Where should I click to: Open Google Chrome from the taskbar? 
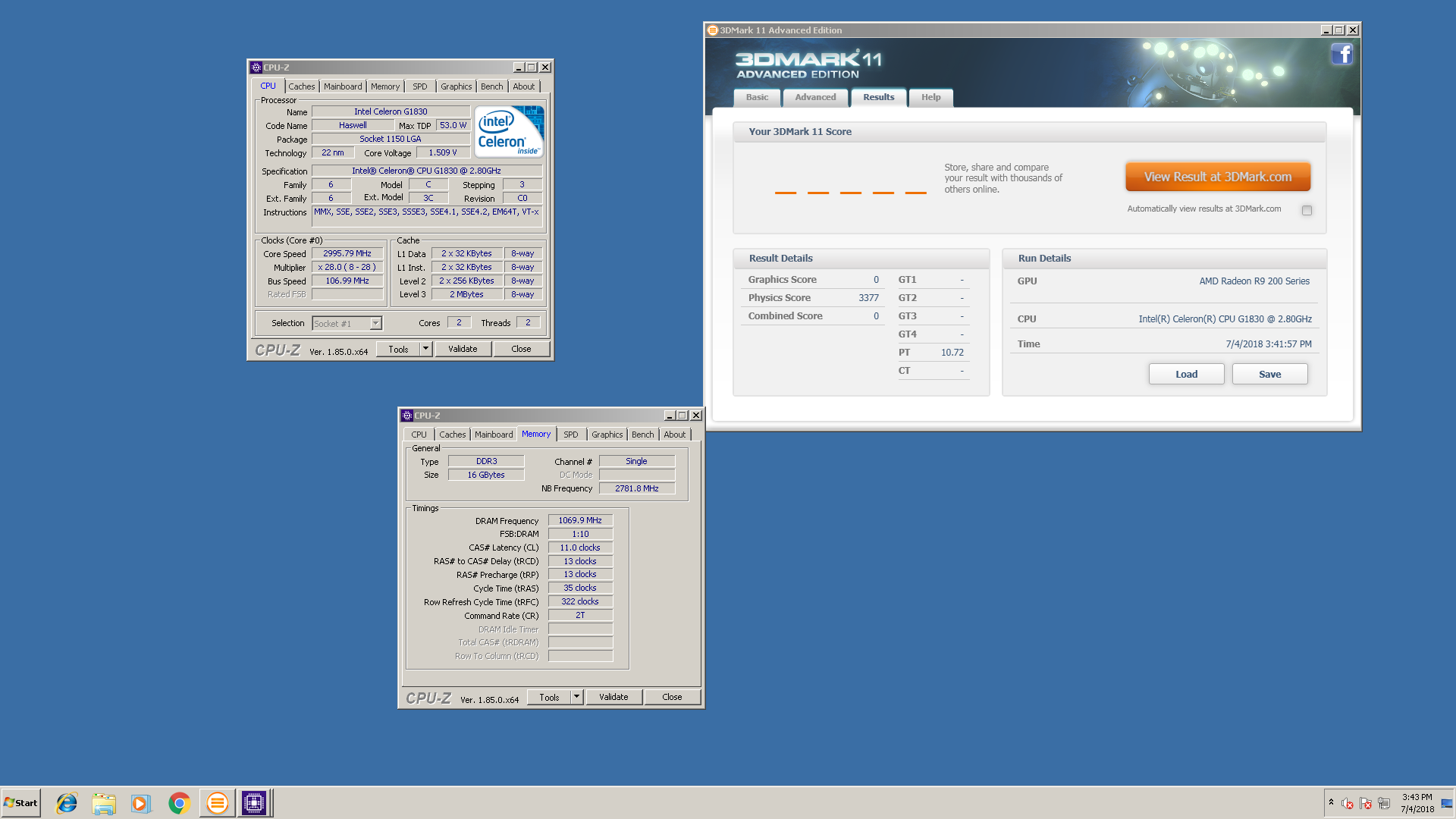coord(179,803)
